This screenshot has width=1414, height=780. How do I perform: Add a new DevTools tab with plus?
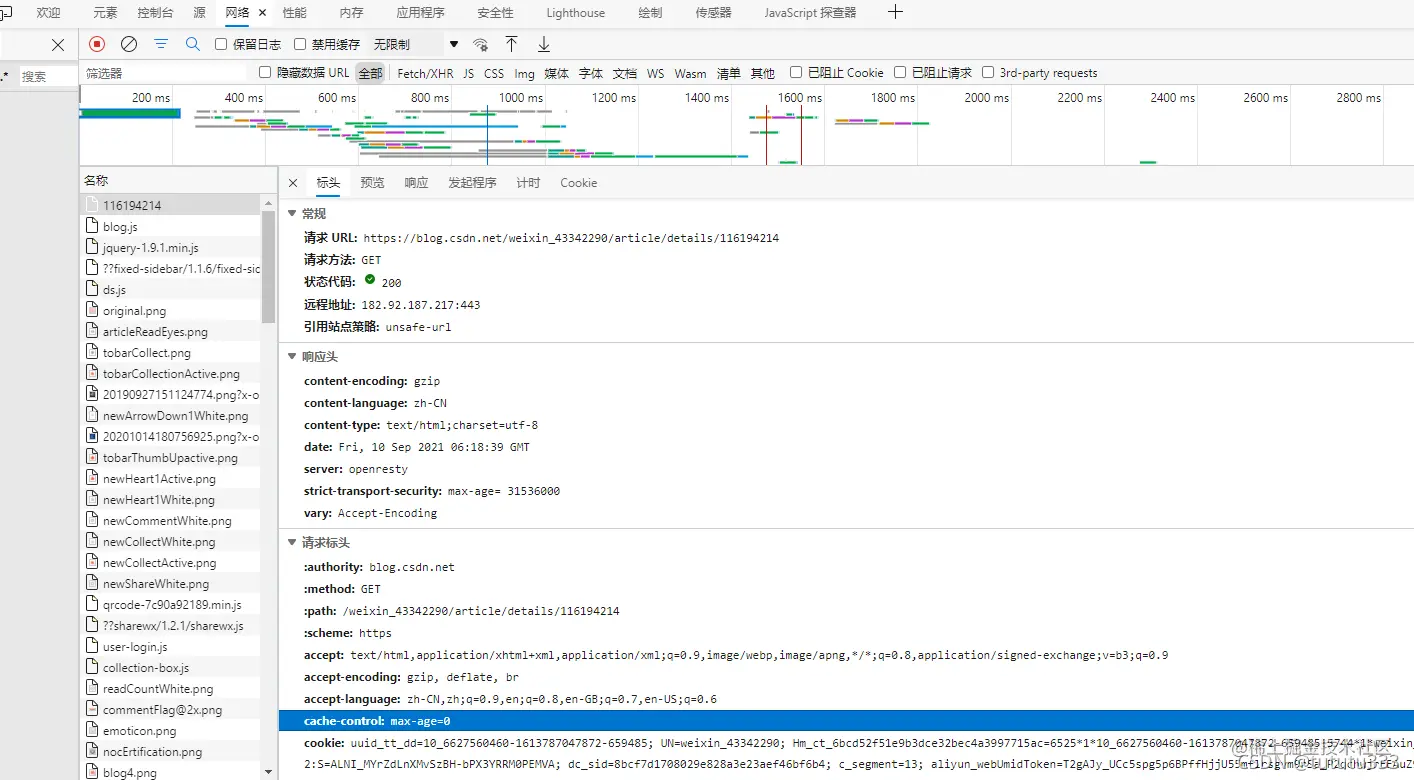[895, 12]
